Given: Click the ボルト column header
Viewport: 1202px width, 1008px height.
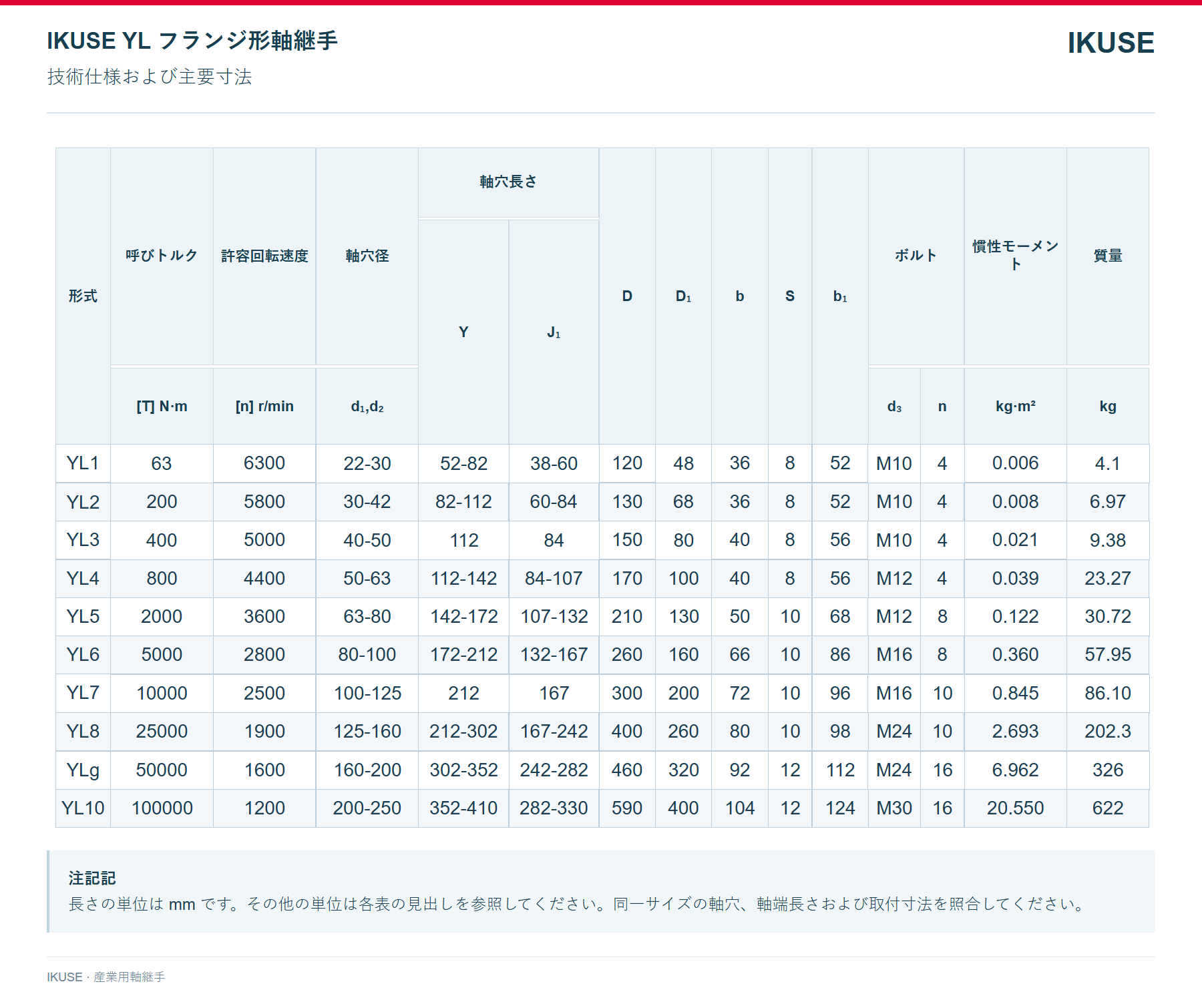Looking at the screenshot, I should coord(916,256).
